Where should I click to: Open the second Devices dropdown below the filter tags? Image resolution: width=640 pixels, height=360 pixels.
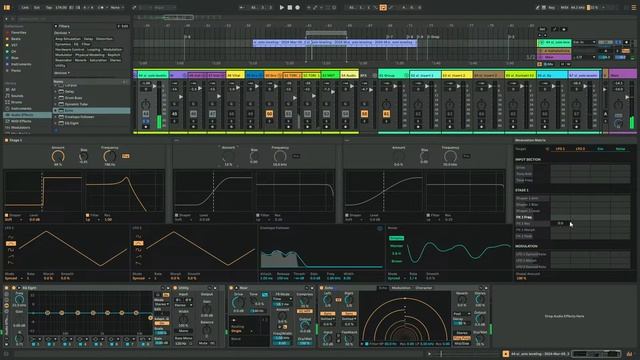[62, 73]
